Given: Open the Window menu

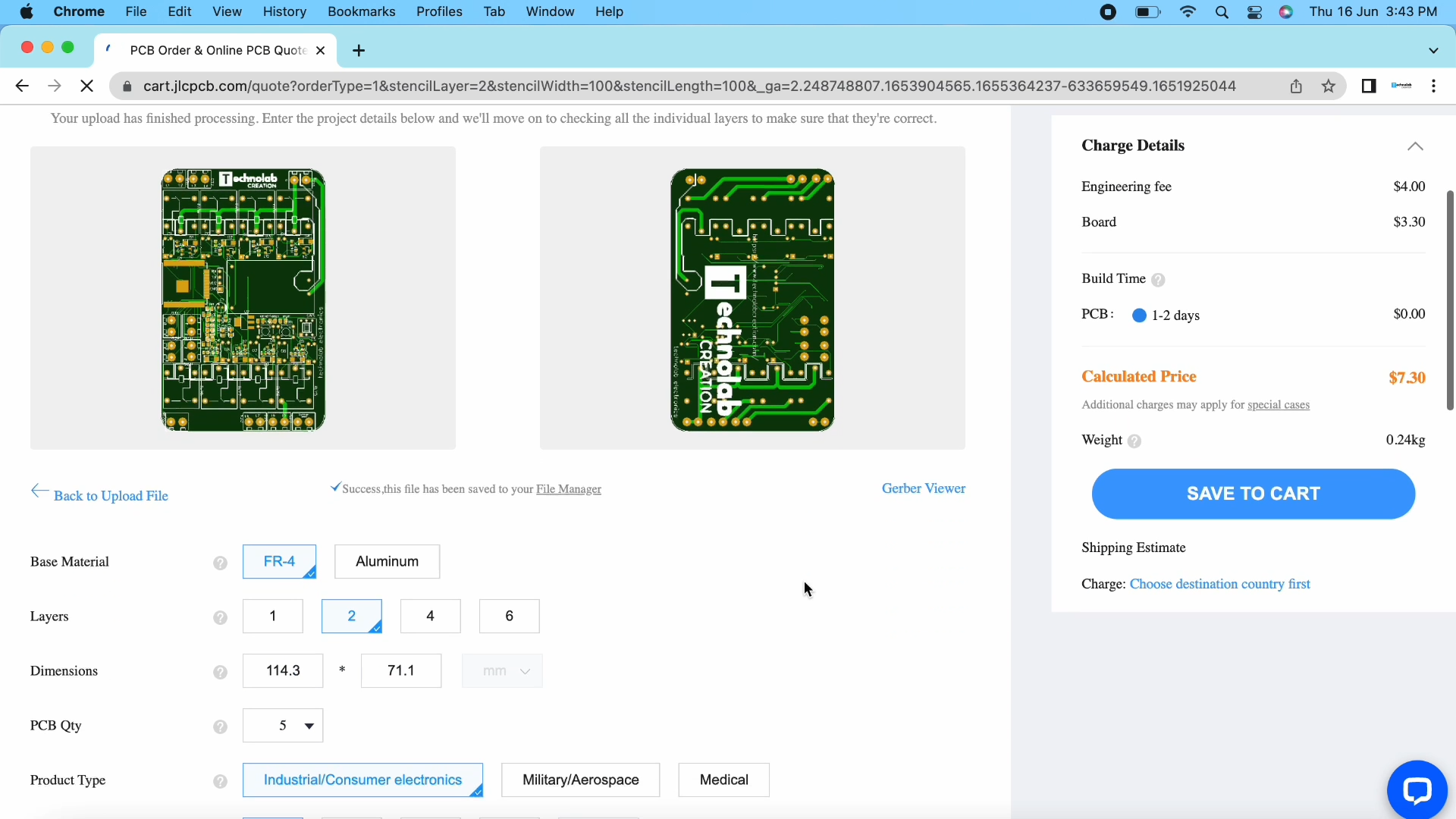Looking at the screenshot, I should (550, 11).
